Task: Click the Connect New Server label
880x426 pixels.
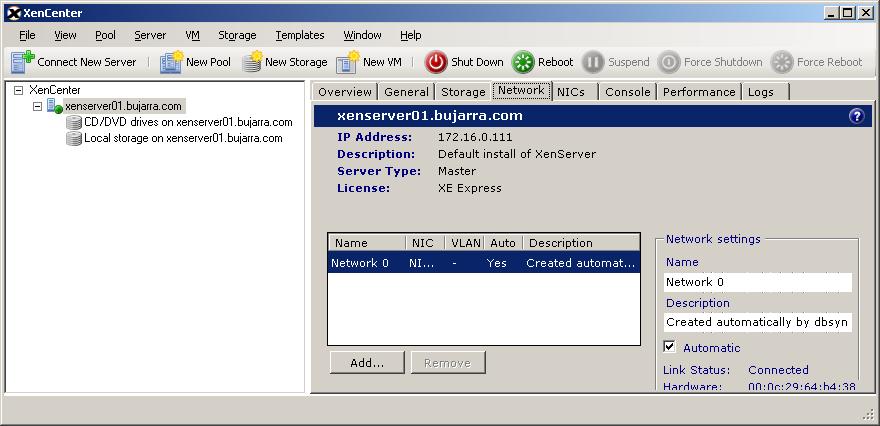Action: click(x=86, y=62)
